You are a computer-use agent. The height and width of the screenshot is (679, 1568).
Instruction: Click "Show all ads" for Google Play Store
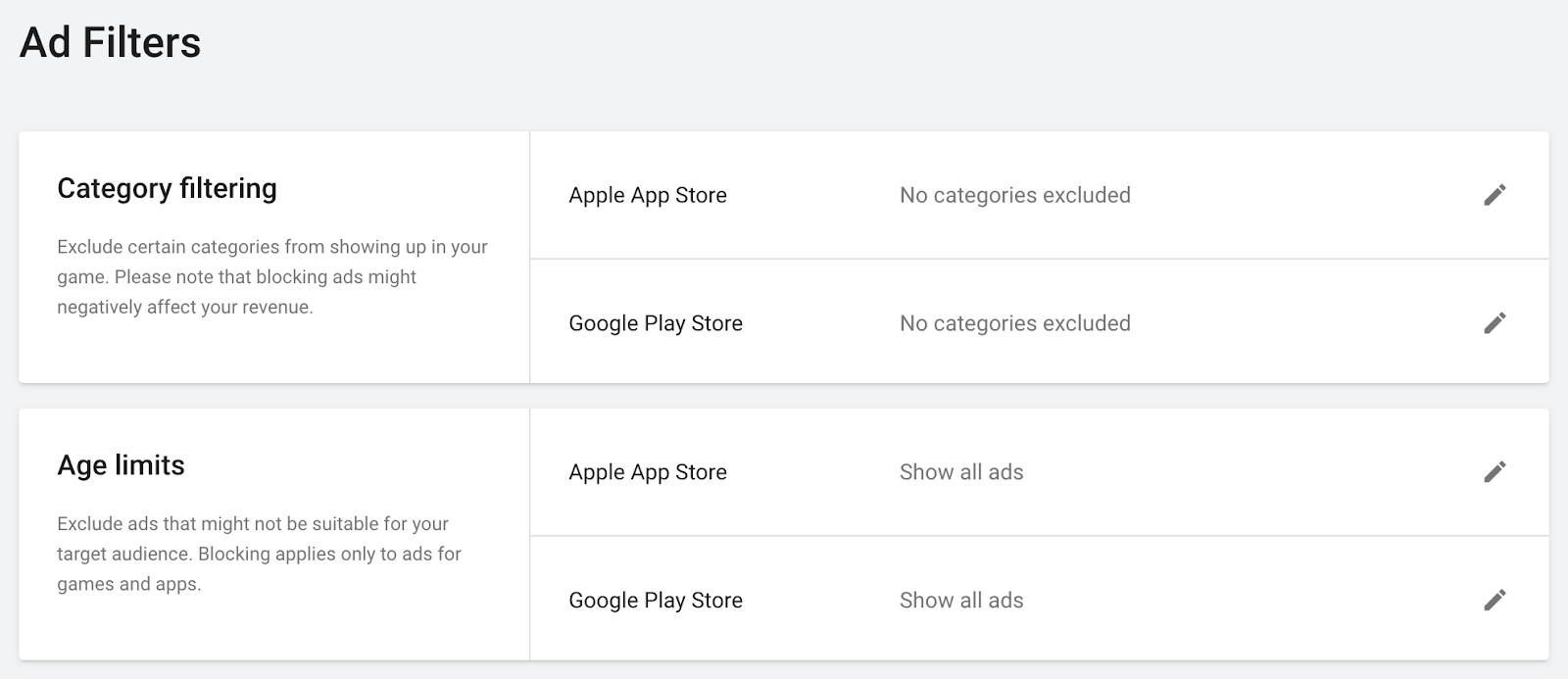(x=961, y=601)
